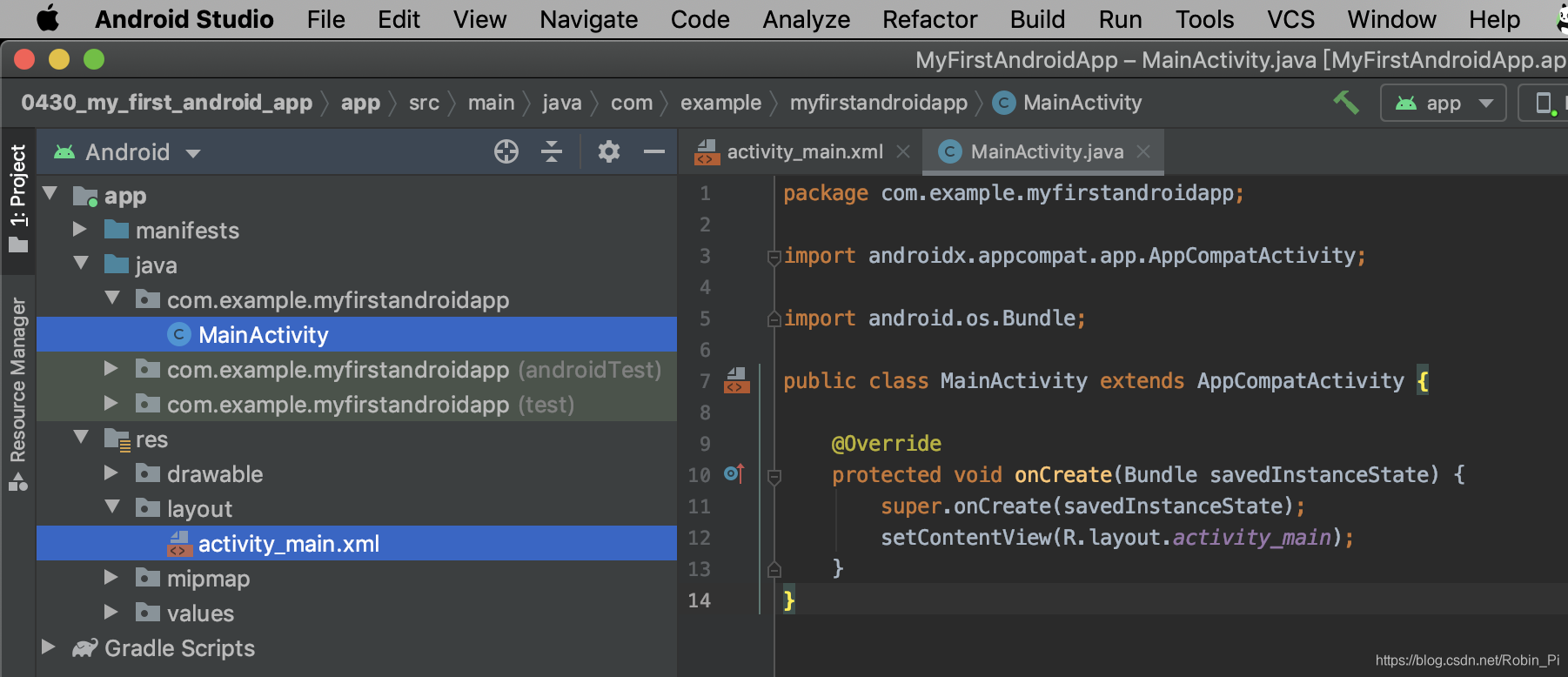Image resolution: width=1568 pixels, height=677 pixels.
Task: Select the values folder row
Action: point(357,613)
